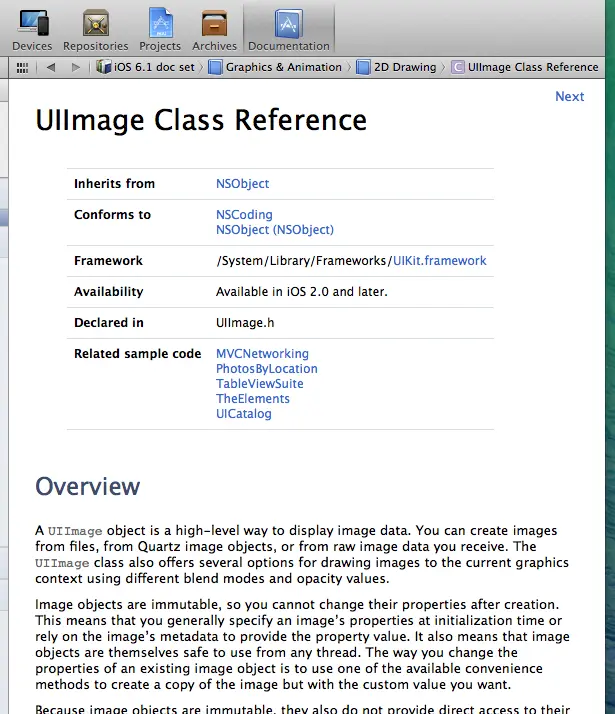The image size is (615, 714).
Task: Click the iOS 6.1 doc set breadcrumb
Action: 145,67
